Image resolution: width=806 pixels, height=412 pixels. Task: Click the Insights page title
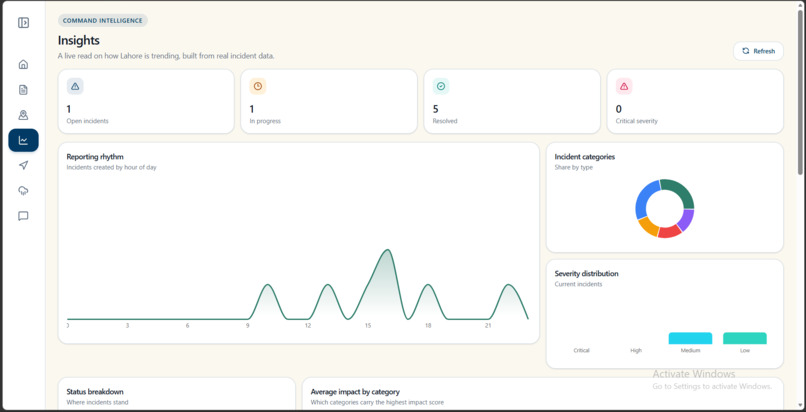79,40
